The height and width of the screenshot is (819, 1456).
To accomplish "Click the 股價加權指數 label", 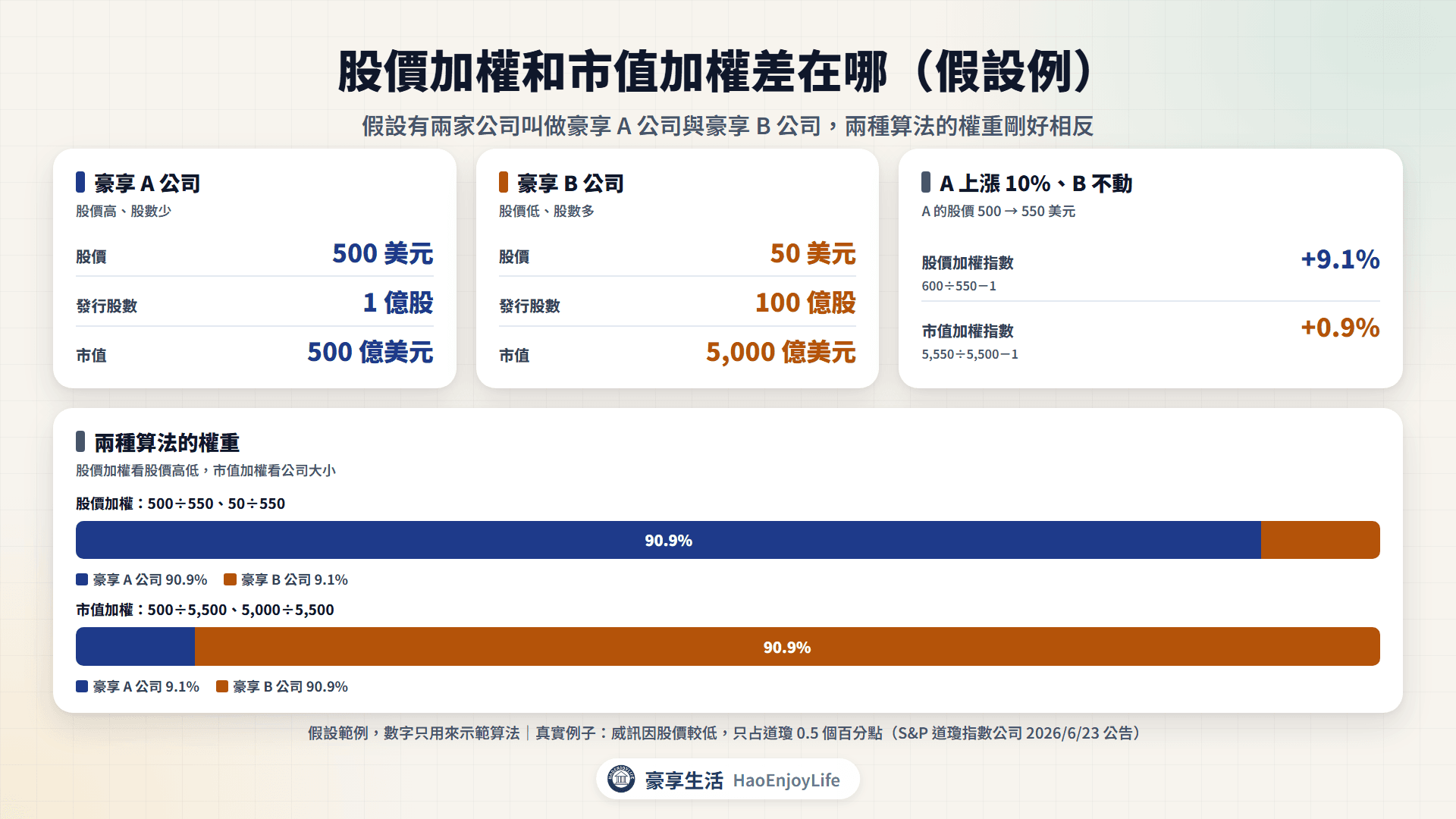I will click(968, 262).
